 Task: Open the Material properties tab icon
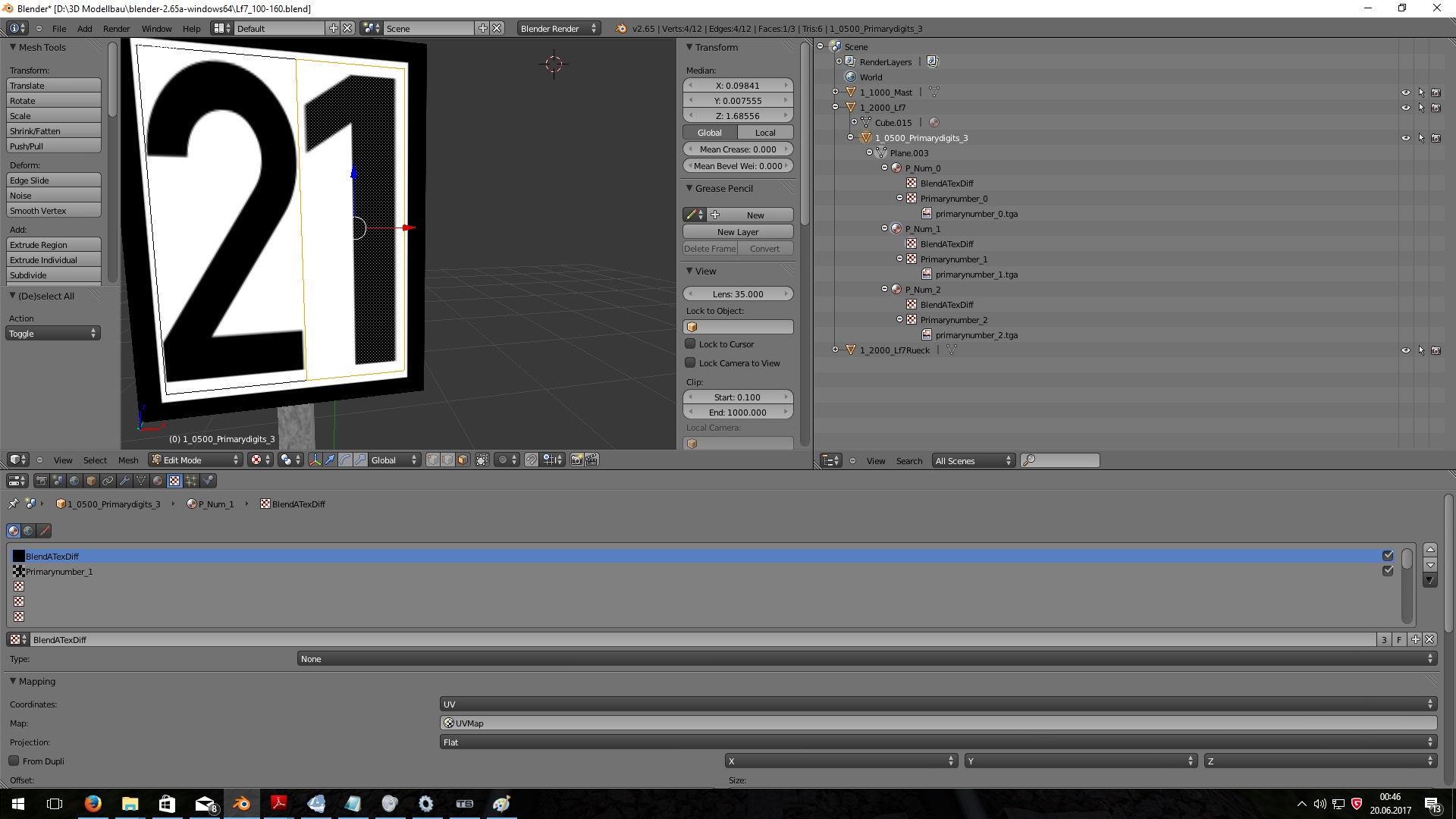158,481
